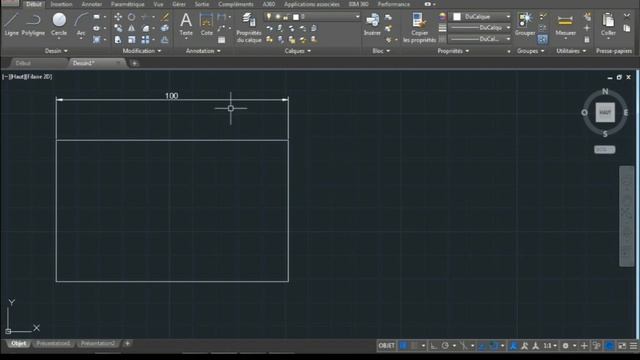
Task: Toggle ortho mode in status bar
Action: [x=434, y=346]
